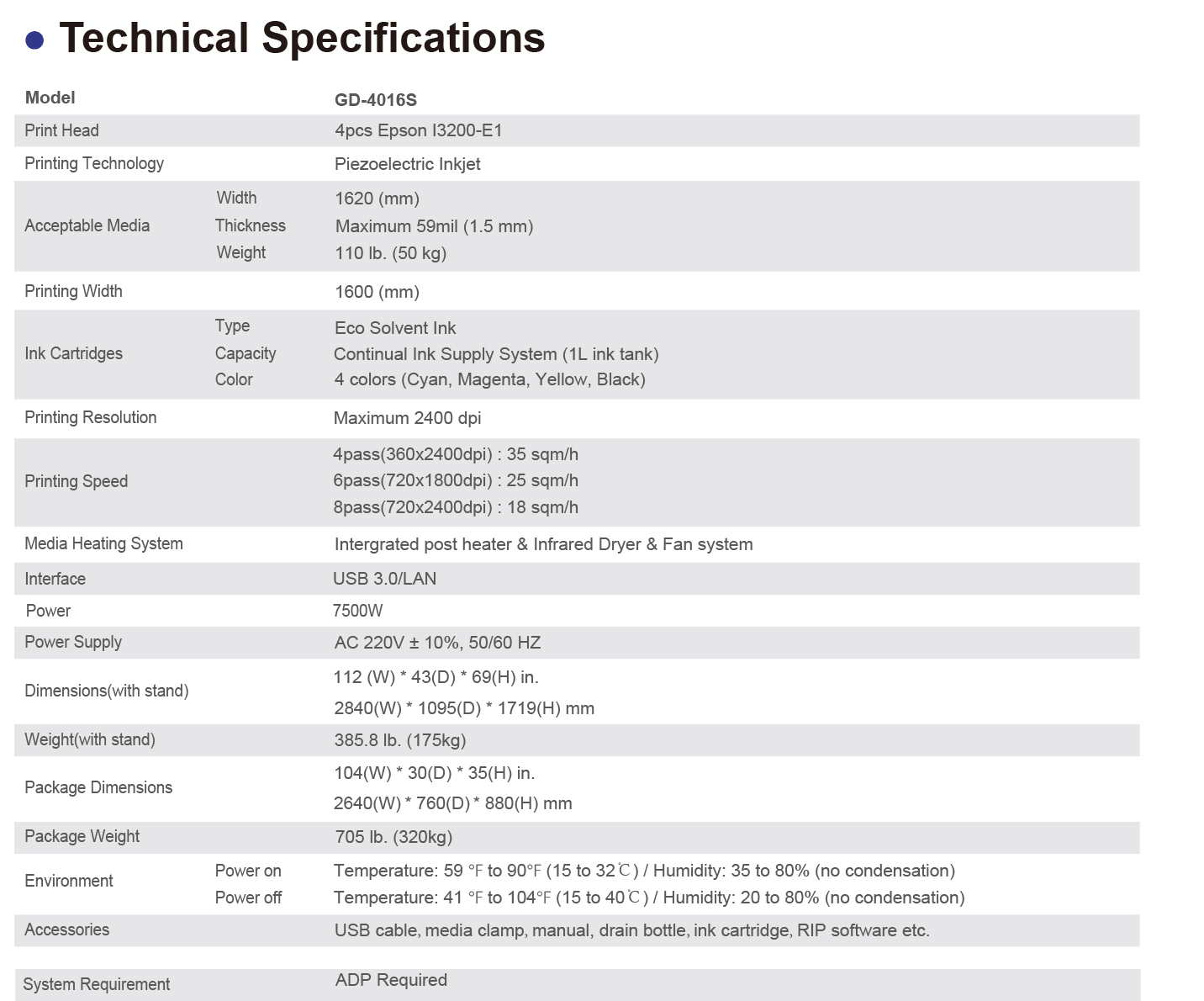Click the 4pcs Epson I3200-E1 value
The width and height of the screenshot is (1204, 1001).
(418, 130)
